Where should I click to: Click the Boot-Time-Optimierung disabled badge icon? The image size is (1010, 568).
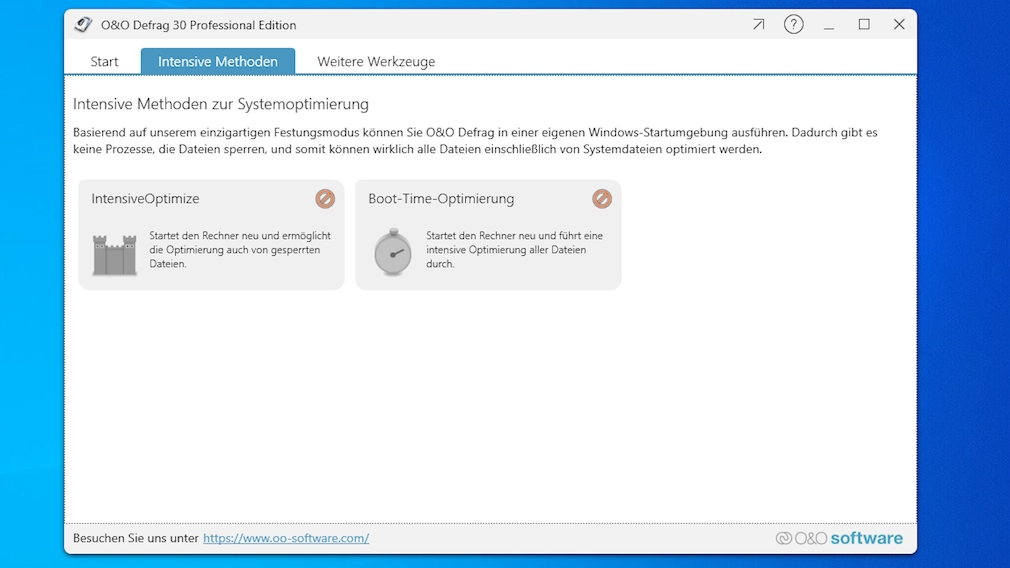click(602, 198)
